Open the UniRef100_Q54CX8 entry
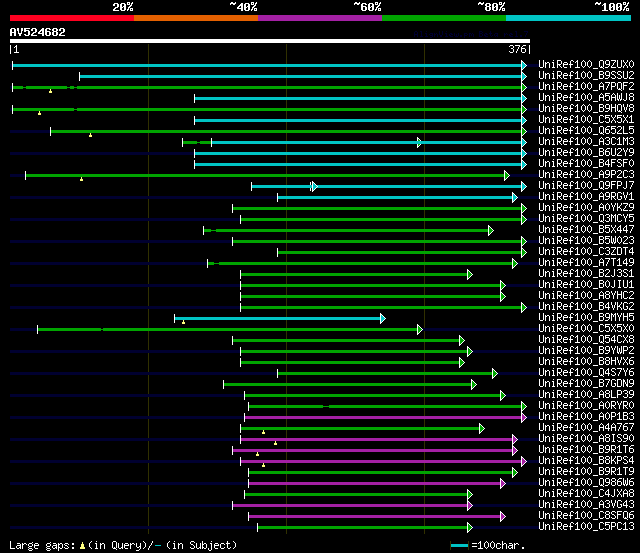This screenshot has width=640, height=553. [586, 340]
